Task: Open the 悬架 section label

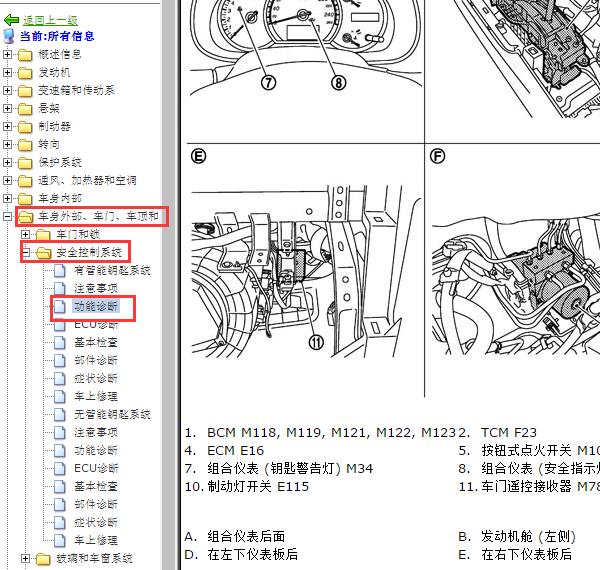Action: (x=49, y=109)
